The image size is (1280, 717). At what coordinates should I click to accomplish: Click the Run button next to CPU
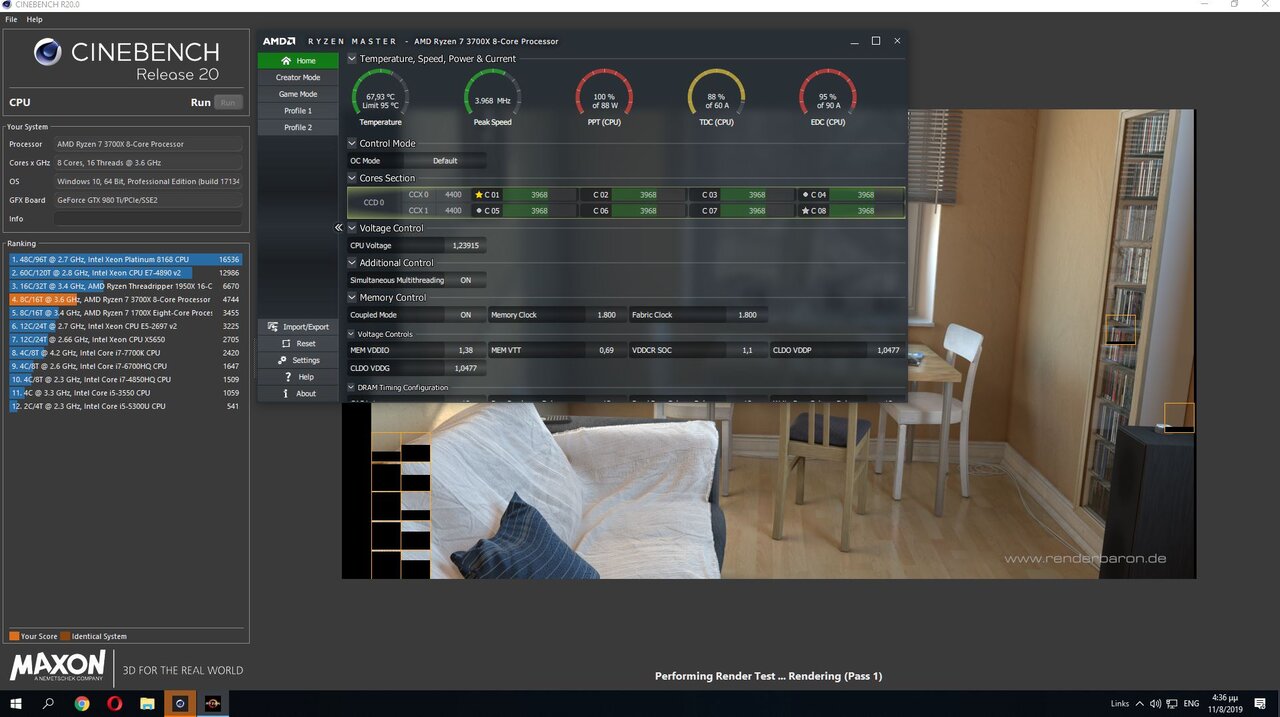pyautogui.click(x=228, y=102)
